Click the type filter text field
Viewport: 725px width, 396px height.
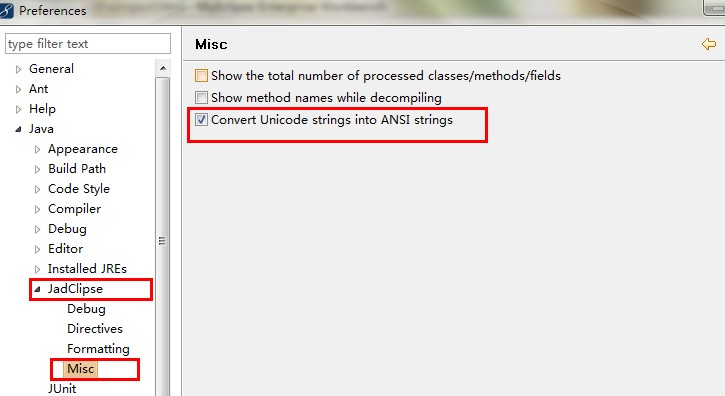click(88, 44)
